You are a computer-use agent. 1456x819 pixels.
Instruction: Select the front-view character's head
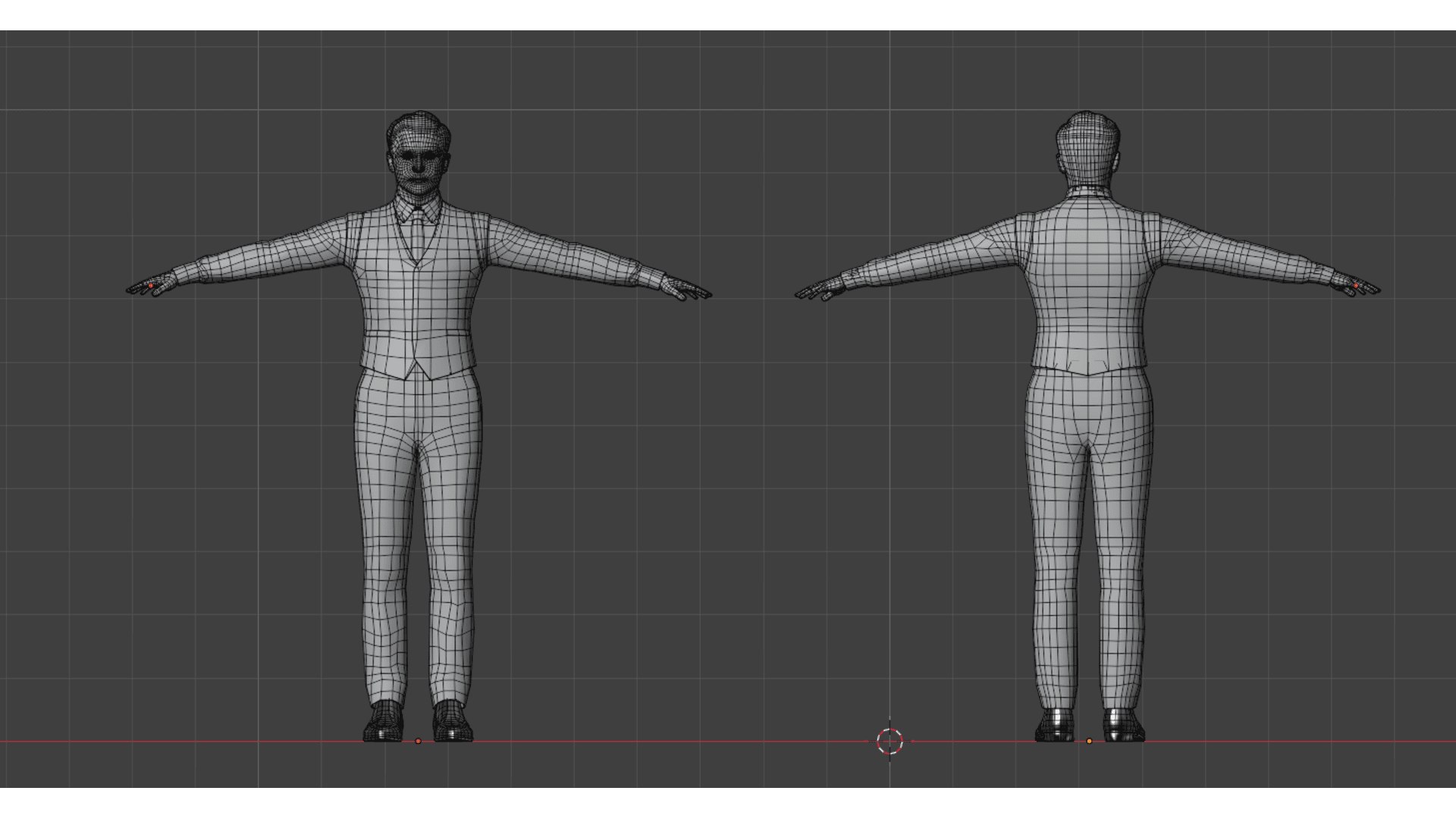418,155
